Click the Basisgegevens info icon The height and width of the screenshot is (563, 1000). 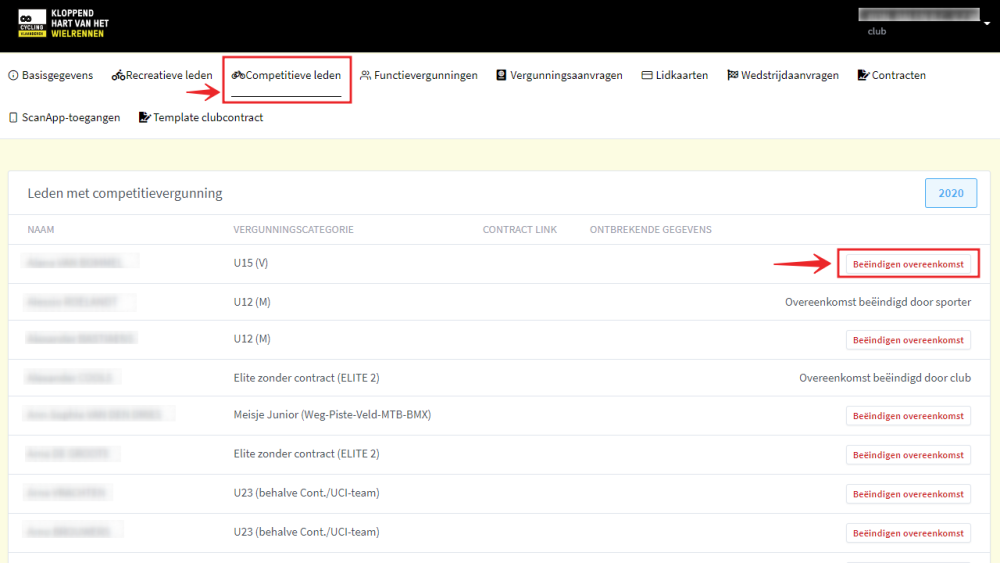[x=13, y=75]
